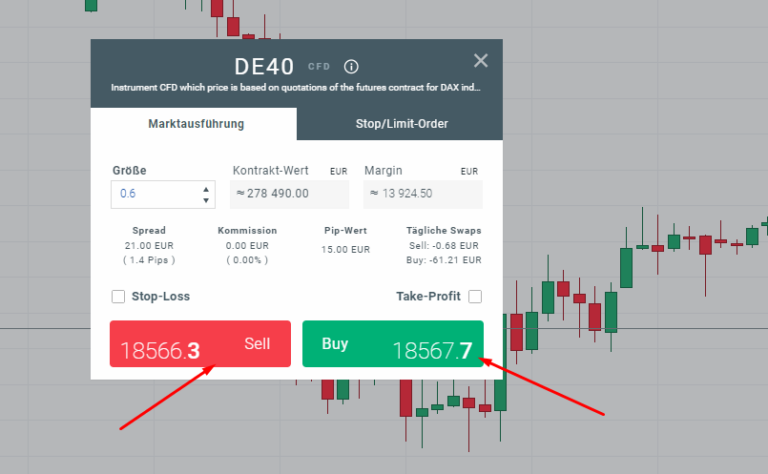Open the Stop/Limit-Order tab
768x474 pixels.
click(x=401, y=124)
